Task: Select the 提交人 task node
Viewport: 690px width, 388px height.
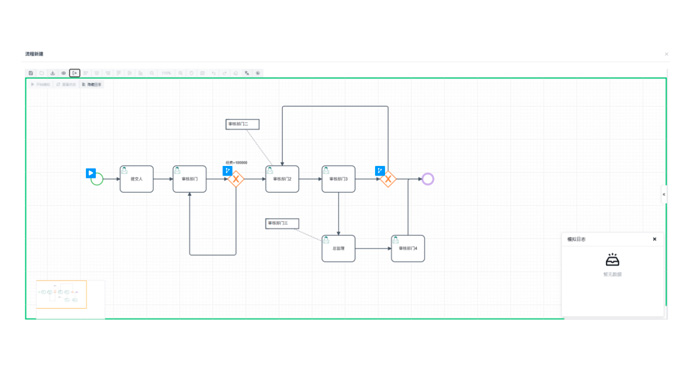Action: coord(137,179)
